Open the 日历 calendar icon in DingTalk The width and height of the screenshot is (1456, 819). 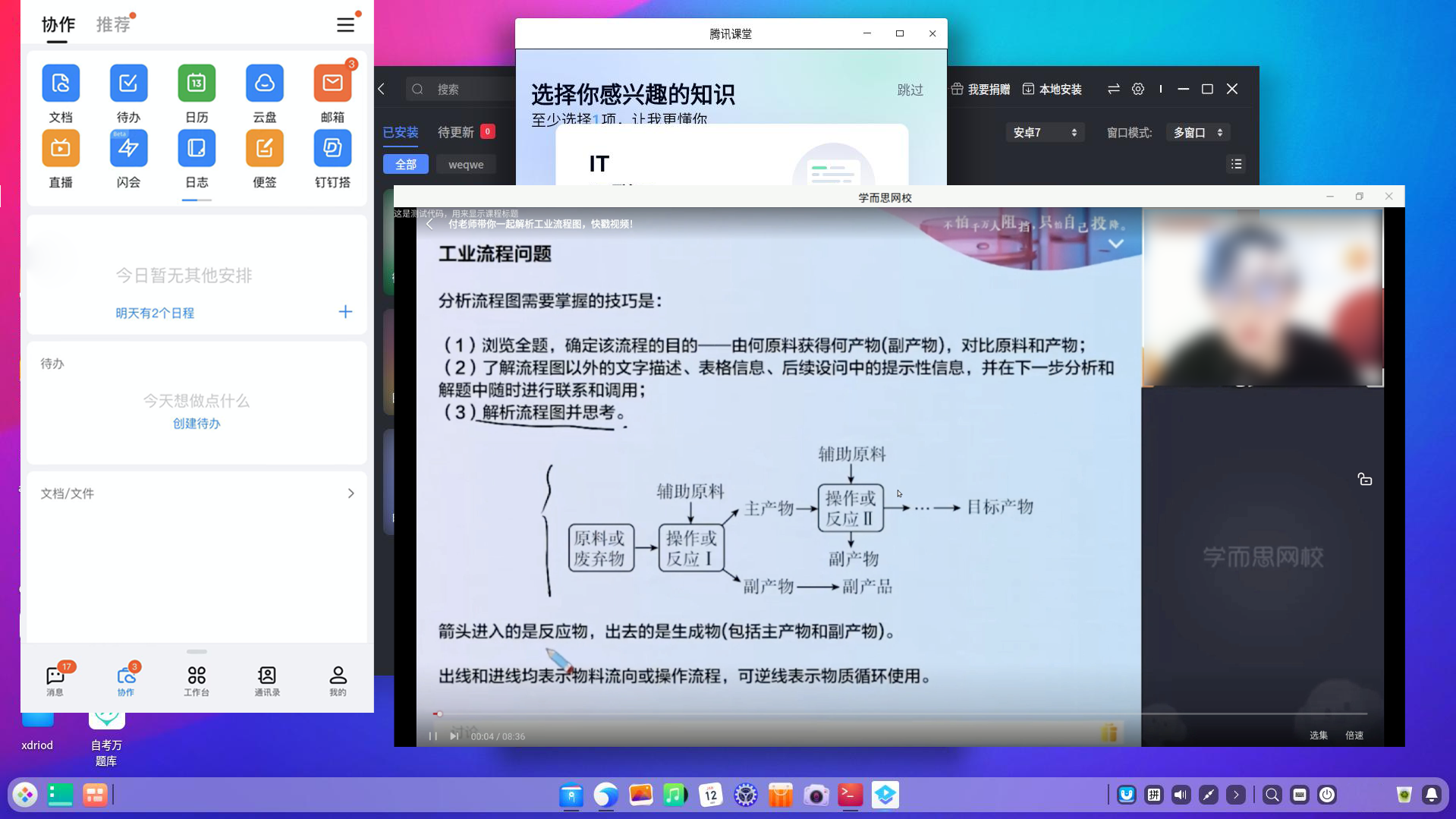point(196,83)
